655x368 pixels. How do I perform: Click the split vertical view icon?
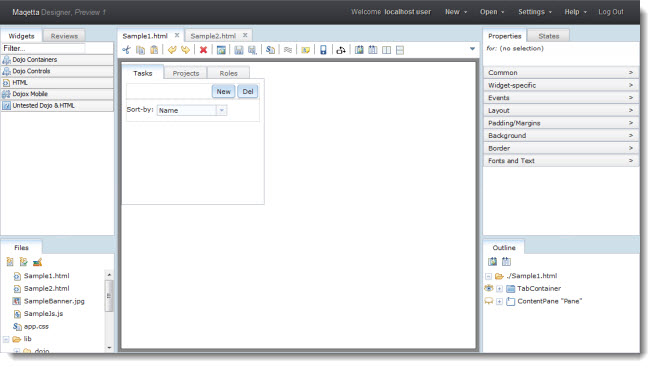[386, 50]
